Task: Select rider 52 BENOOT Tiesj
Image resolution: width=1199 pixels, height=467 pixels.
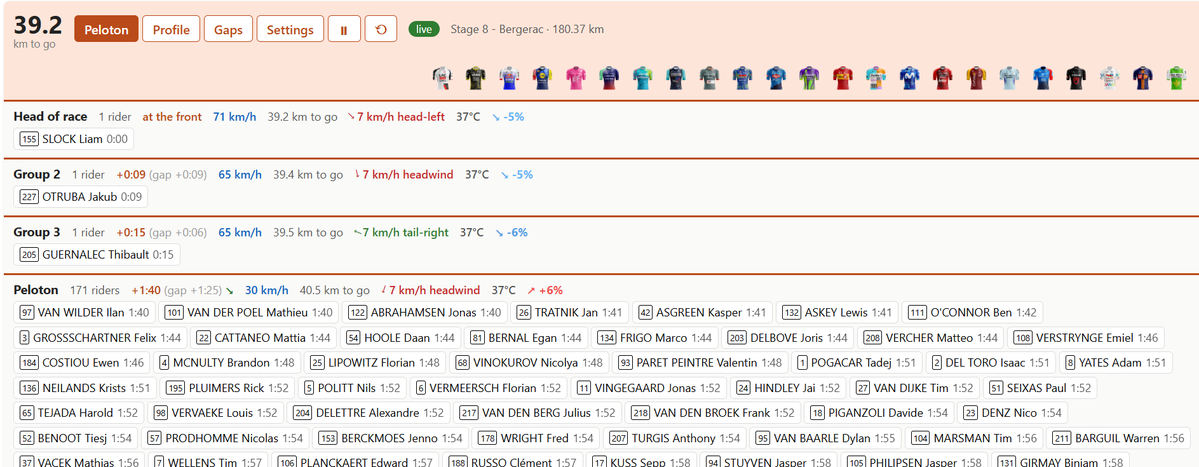Action: [75, 439]
